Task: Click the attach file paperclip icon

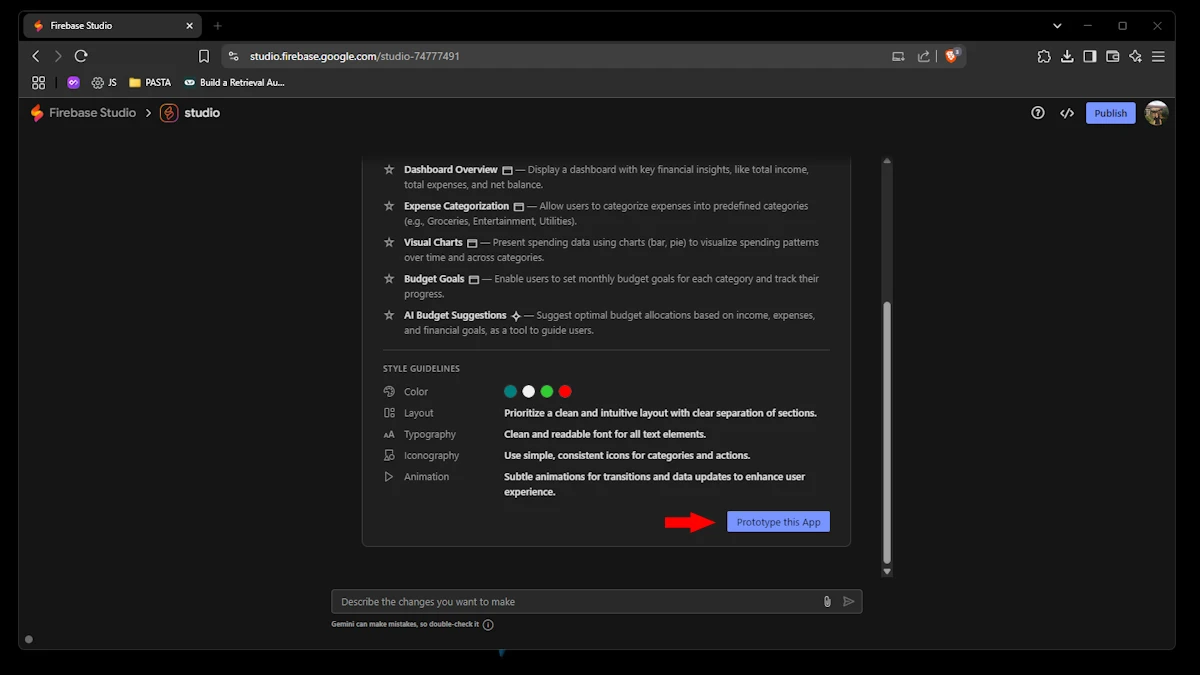Action: (827, 601)
